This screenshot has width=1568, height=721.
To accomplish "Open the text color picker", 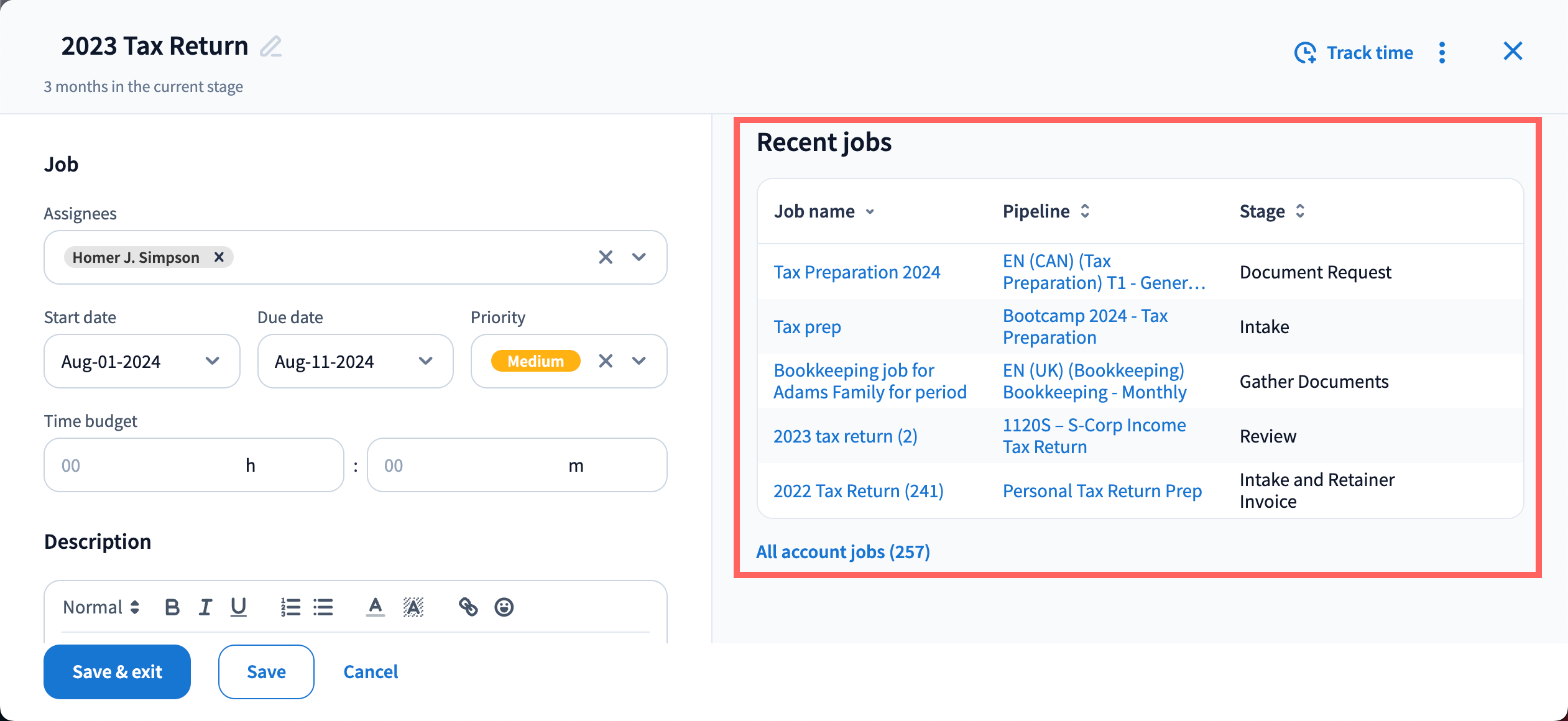I will 375,607.
